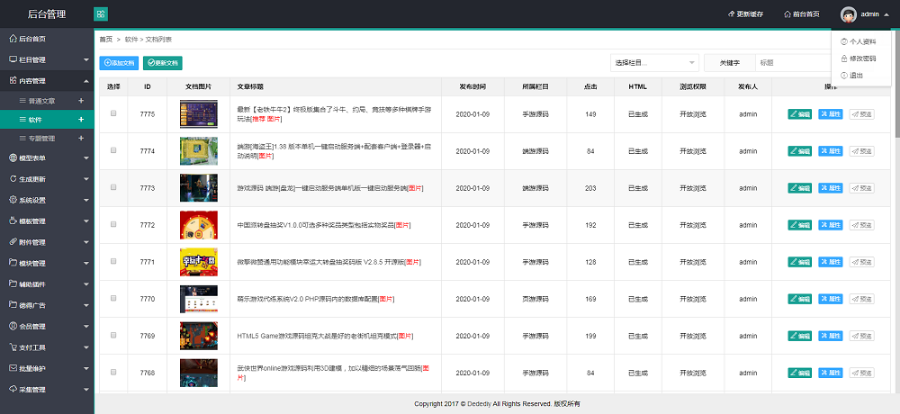Expand the 栏目管理 sidebar section
Viewport: 900px width, 414px height.
pyautogui.click(x=45, y=60)
